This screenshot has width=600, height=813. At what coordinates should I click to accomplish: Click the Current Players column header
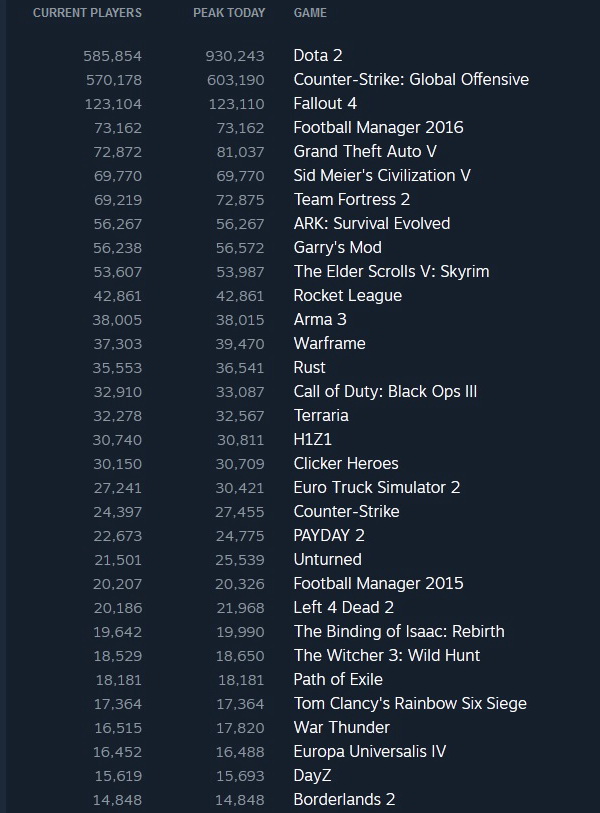pos(87,13)
